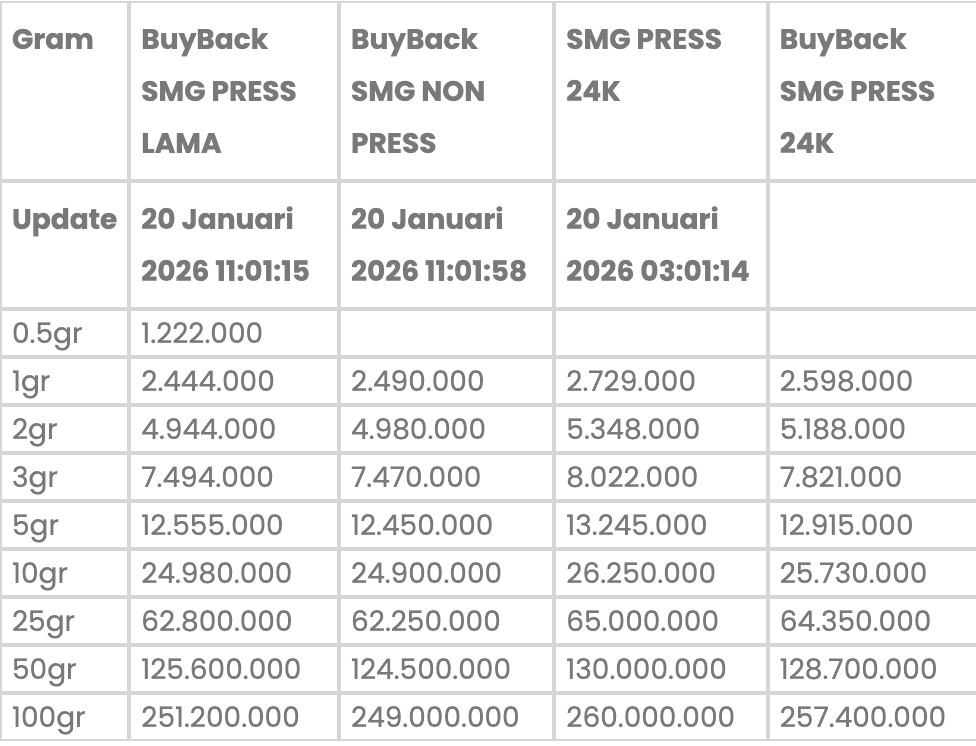The width and height of the screenshot is (976, 746).
Task: Select the BuyBack SMG PRESS LAMA header
Action: click(218, 91)
